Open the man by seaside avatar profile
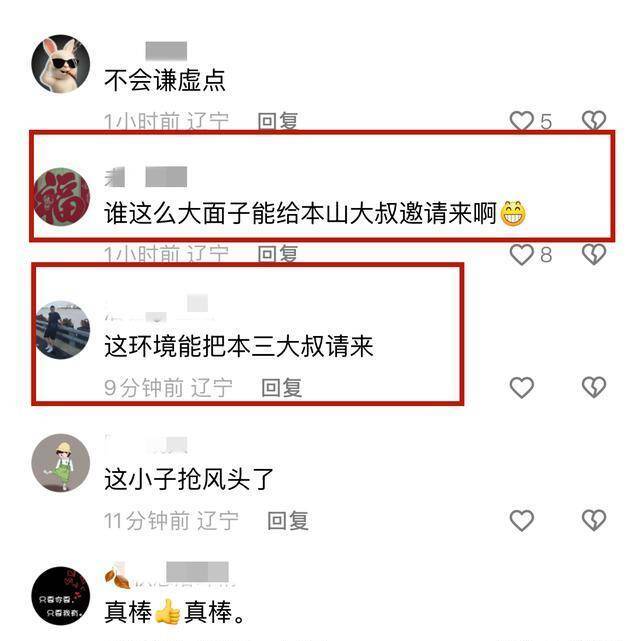This screenshot has height=641, width=640. click(62, 330)
